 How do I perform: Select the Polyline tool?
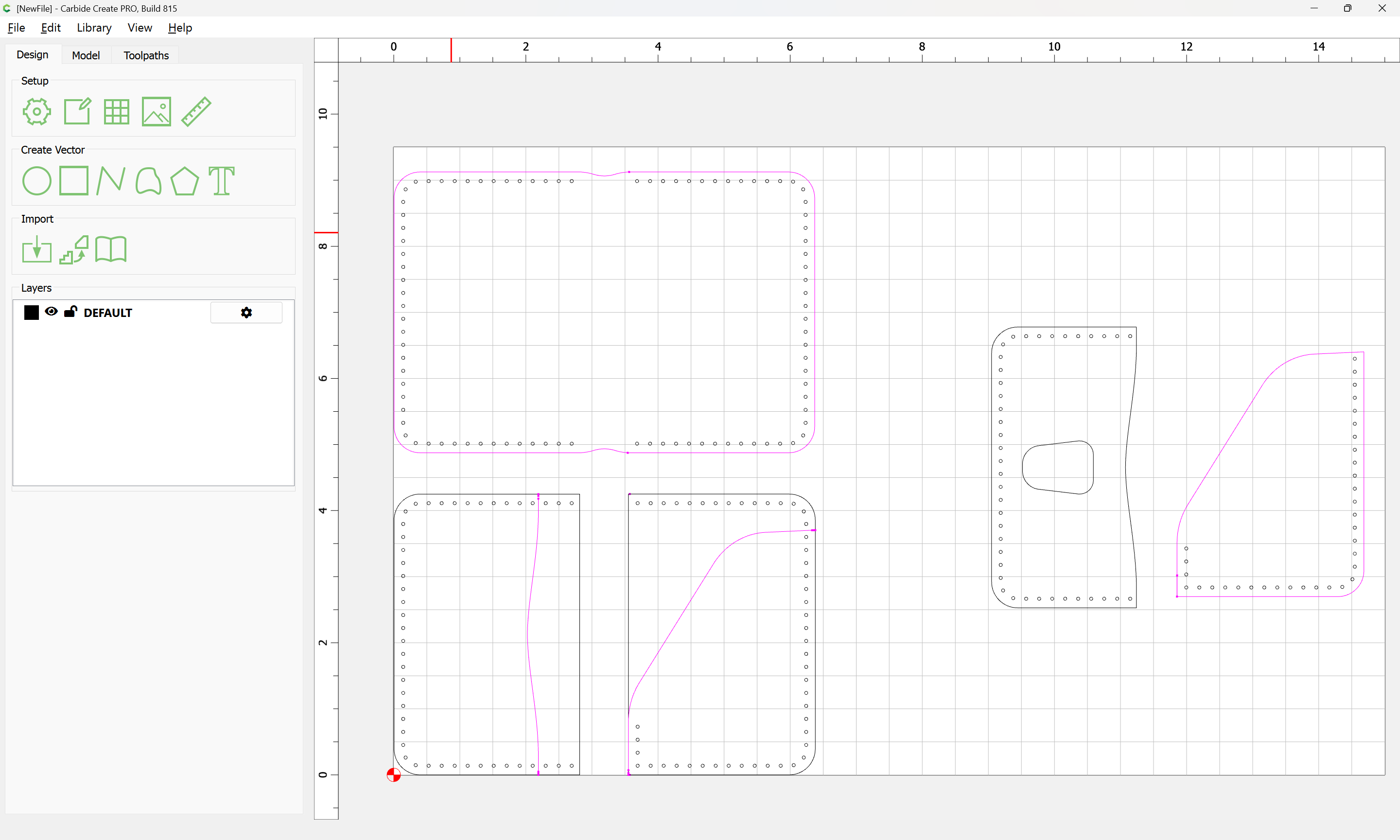pyautogui.click(x=111, y=181)
